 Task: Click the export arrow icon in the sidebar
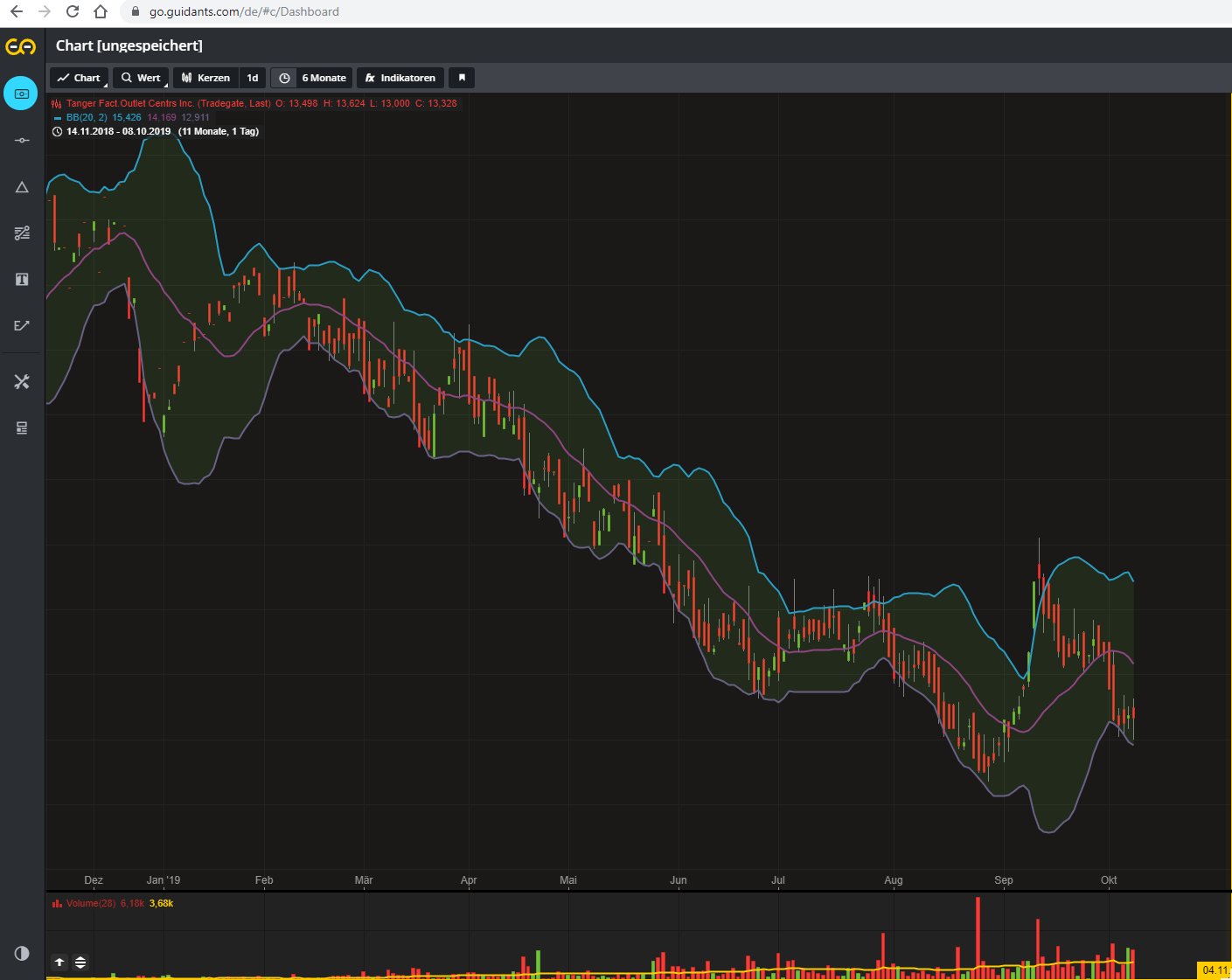click(22, 325)
